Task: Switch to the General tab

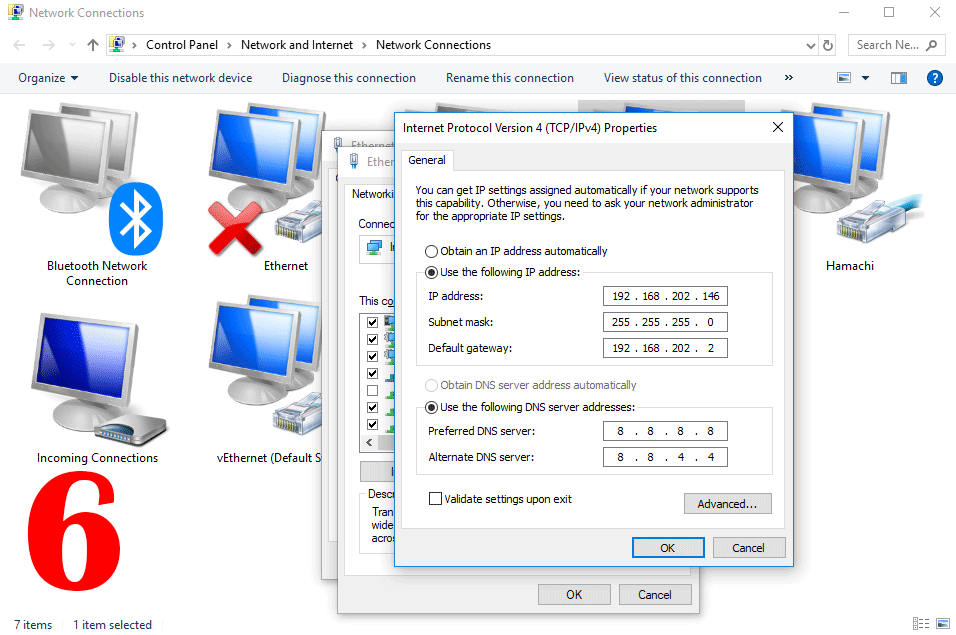Action: tap(427, 160)
